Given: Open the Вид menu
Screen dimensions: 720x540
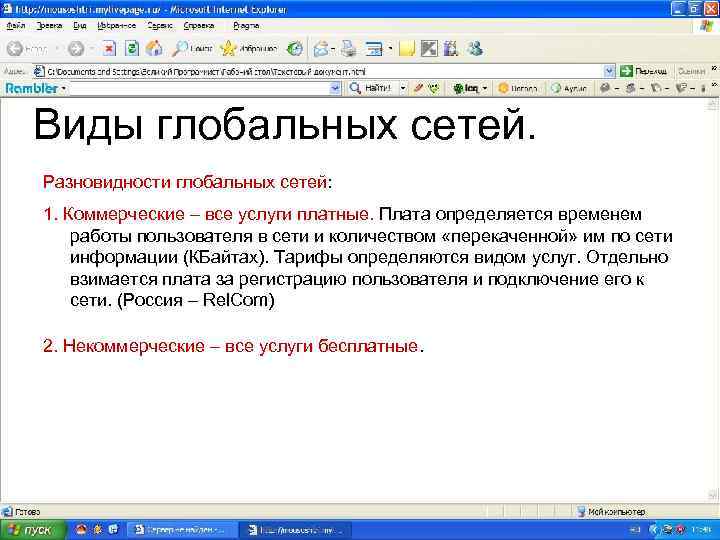Looking at the screenshot, I should click(x=80, y=26).
